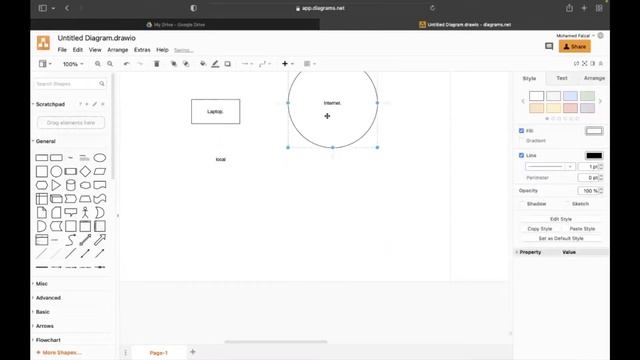Click the Paste Style button
This screenshot has height=360, width=640.
click(x=582, y=229)
